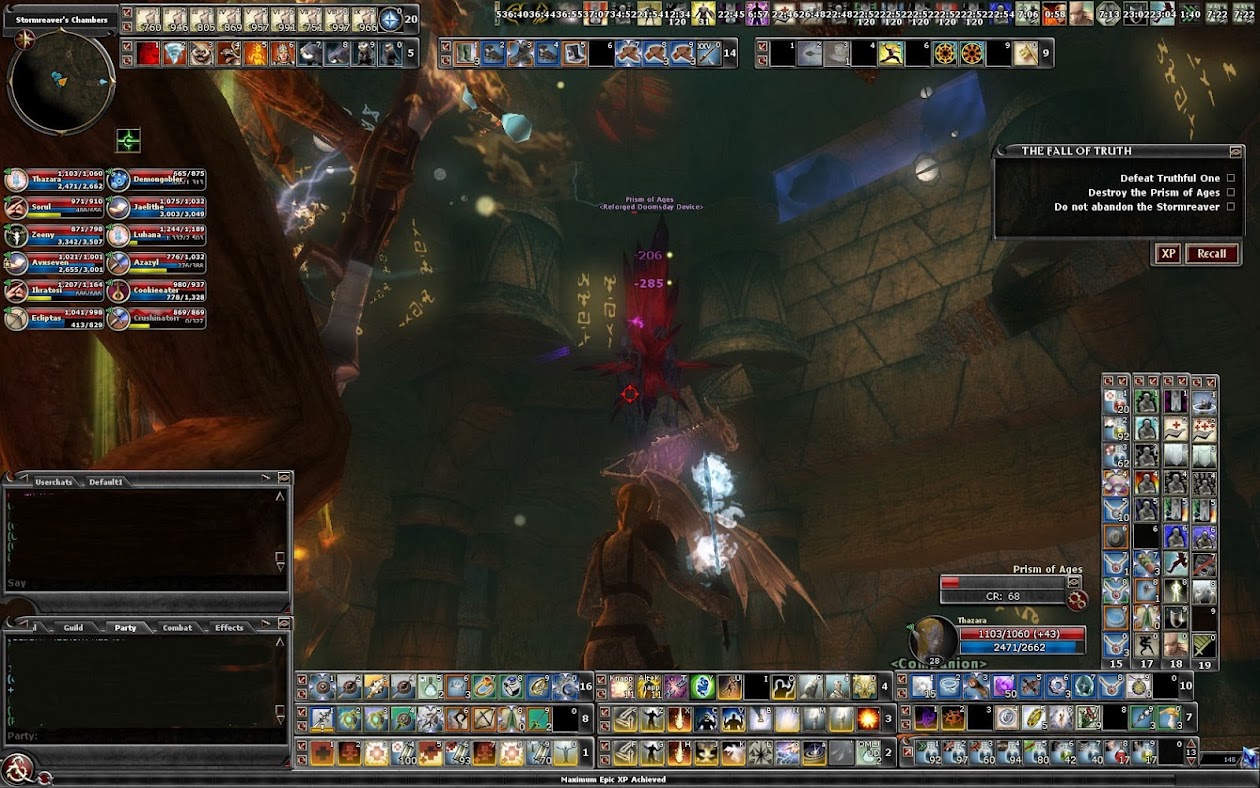Viewport: 1260px width, 788px height.
Task: Use the item labeled 92 in hotbar 15
Action: click(1116, 429)
